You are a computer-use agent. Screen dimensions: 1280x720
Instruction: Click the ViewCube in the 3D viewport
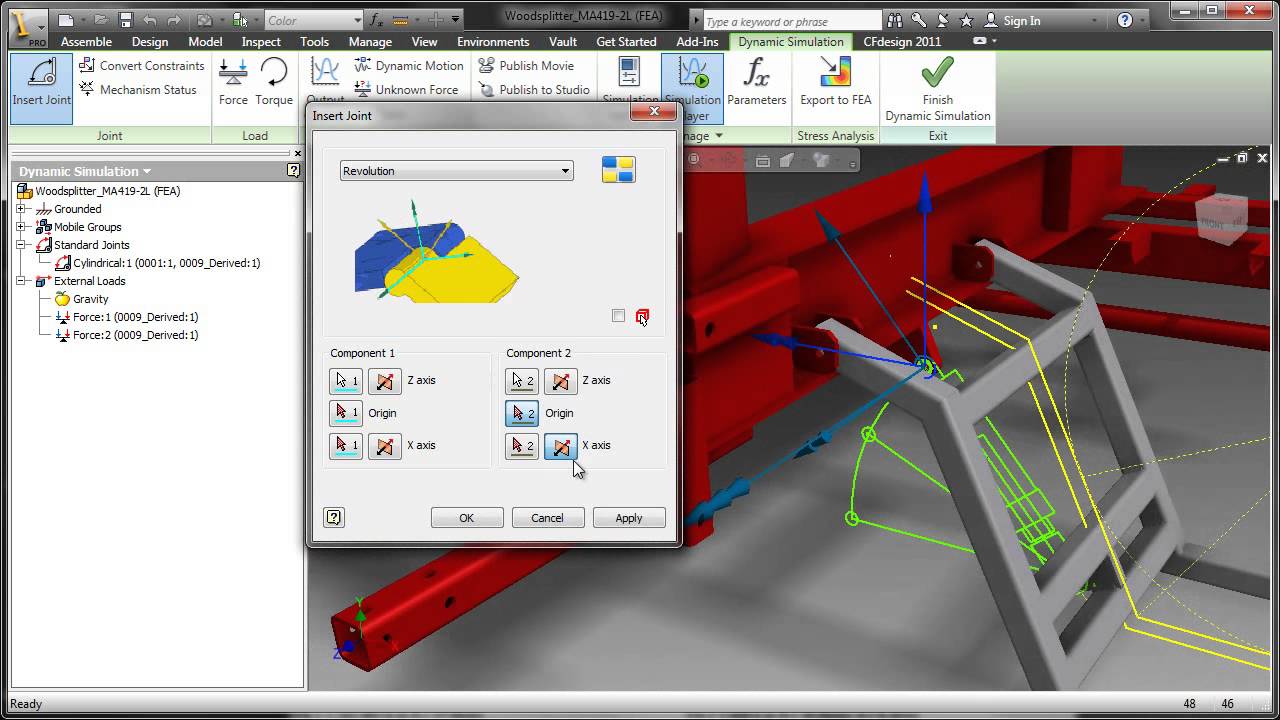coord(1221,220)
